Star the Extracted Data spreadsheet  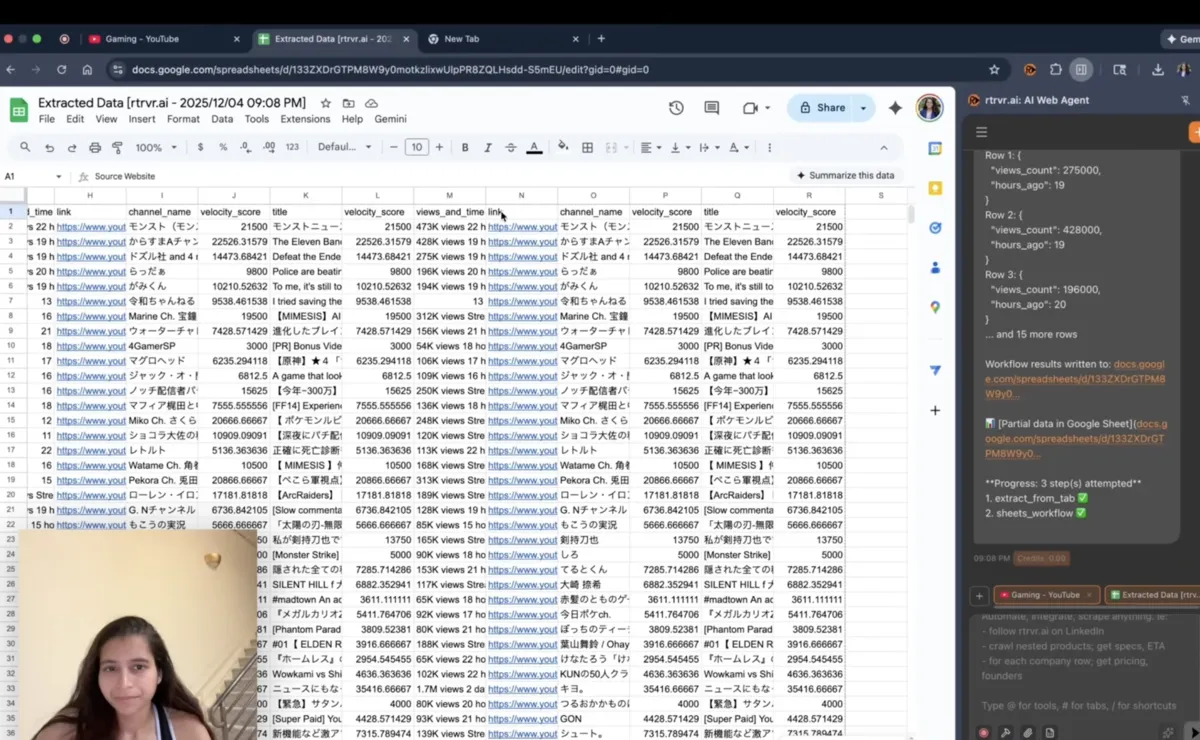325,103
